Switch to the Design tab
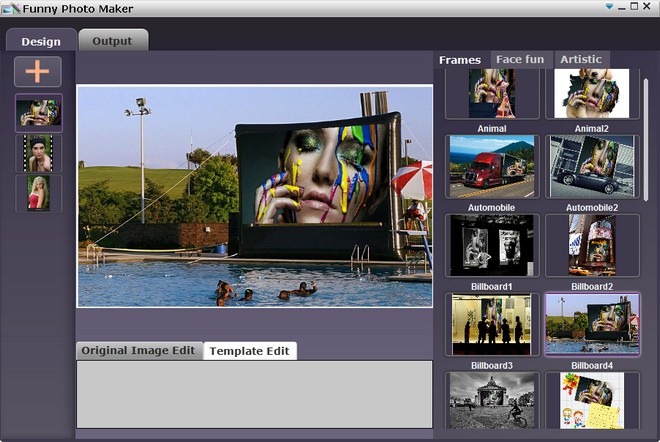This screenshot has height=442, width=660. [x=41, y=41]
